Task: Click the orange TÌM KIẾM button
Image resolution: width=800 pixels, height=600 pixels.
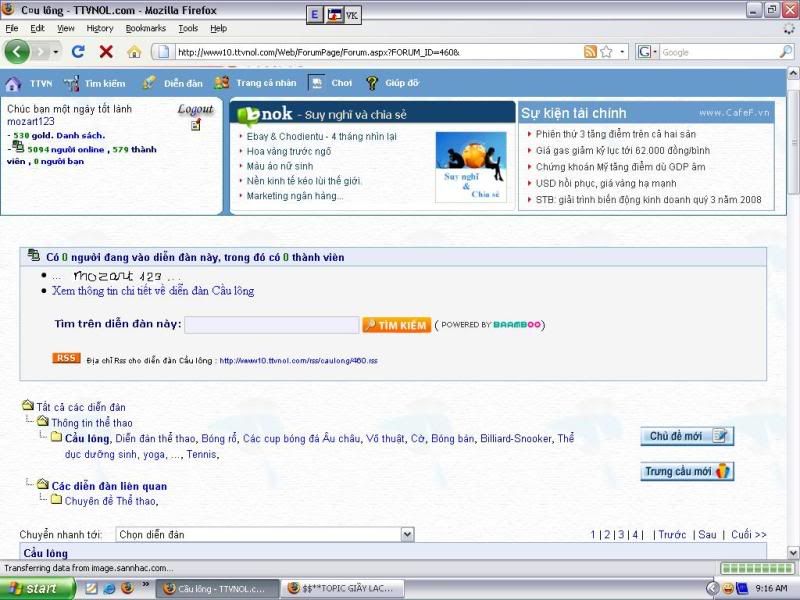Action: [396, 325]
